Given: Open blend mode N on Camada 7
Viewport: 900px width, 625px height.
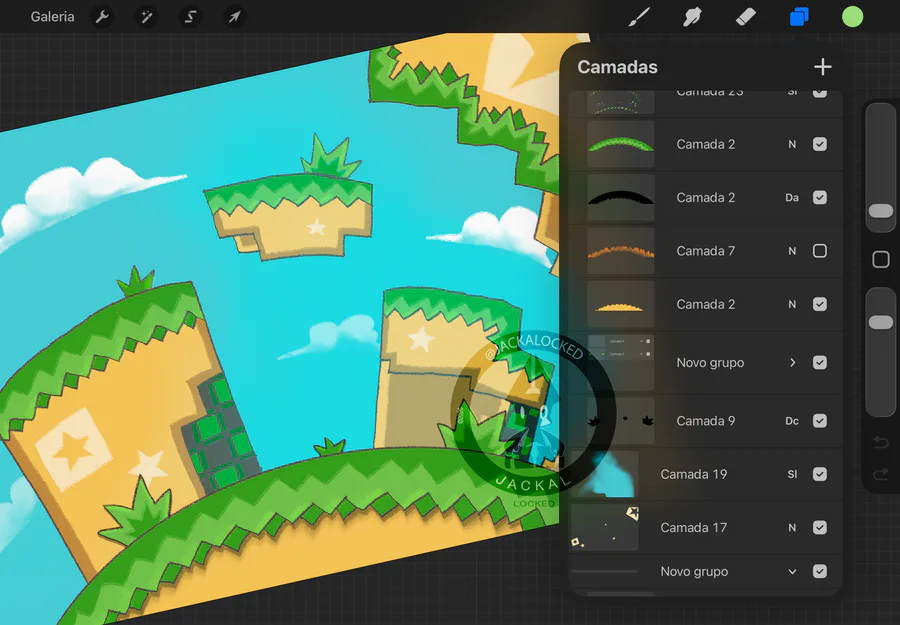Looking at the screenshot, I should (x=792, y=251).
